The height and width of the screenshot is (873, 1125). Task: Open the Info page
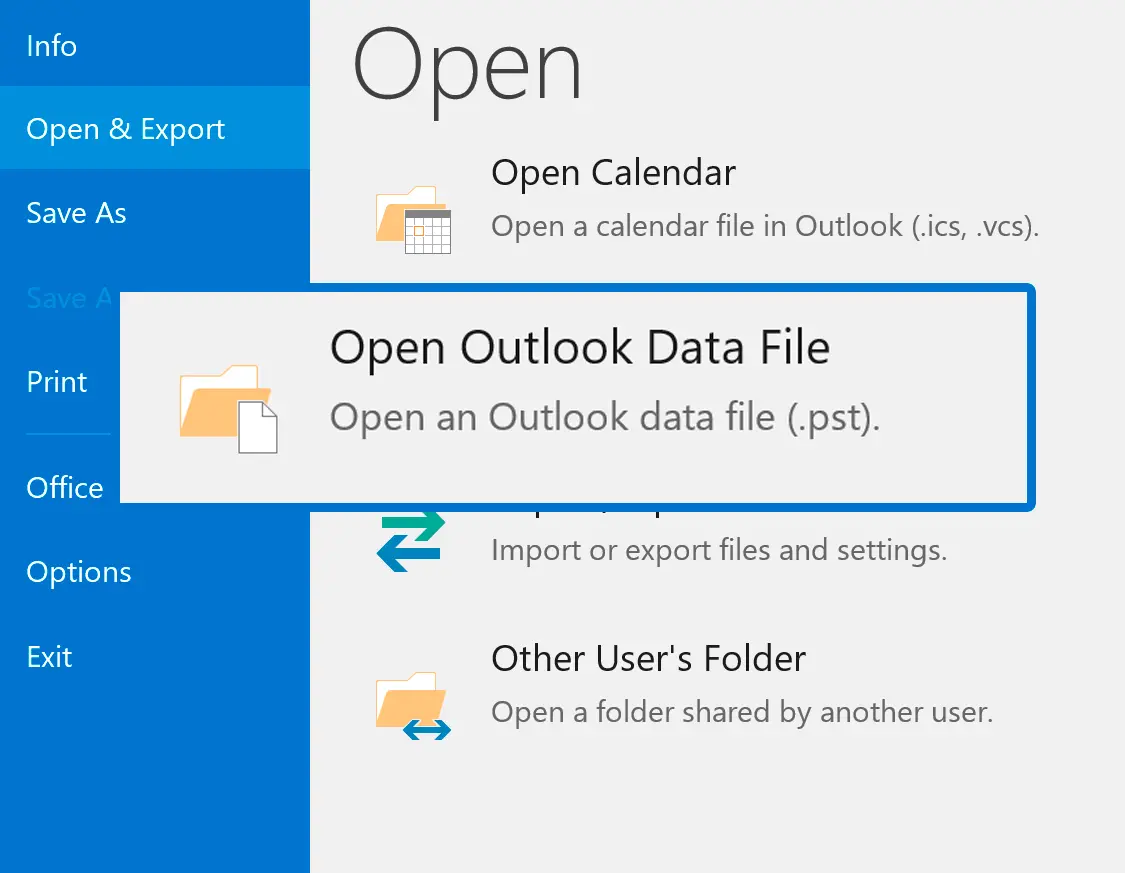click(52, 46)
